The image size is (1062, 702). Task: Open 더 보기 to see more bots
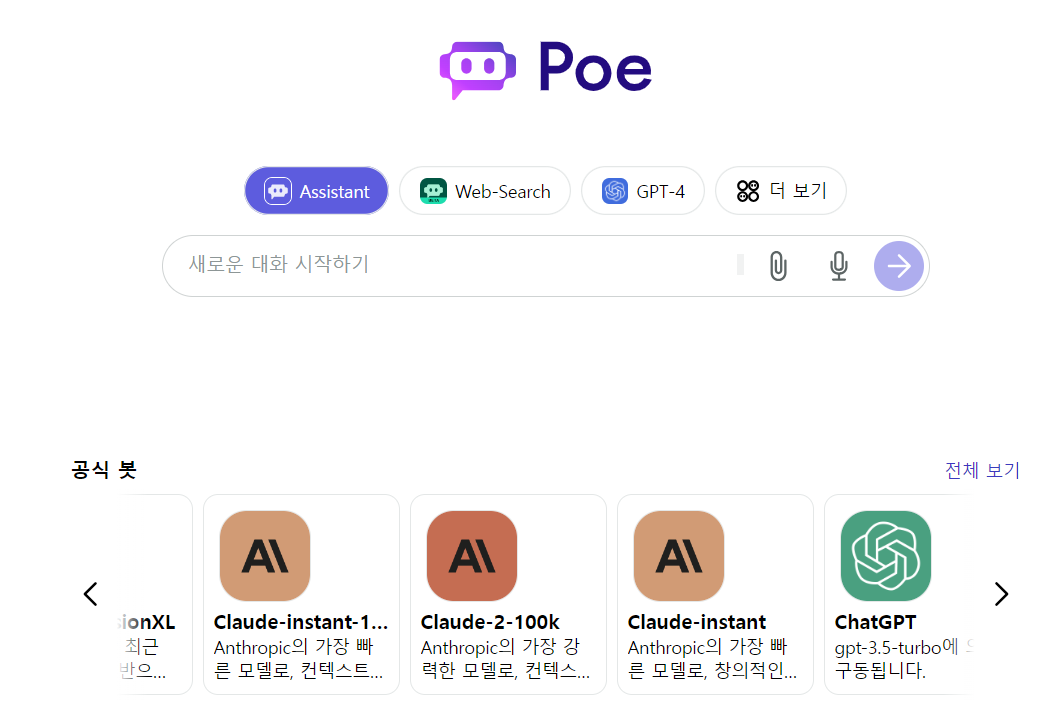click(781, 190)
